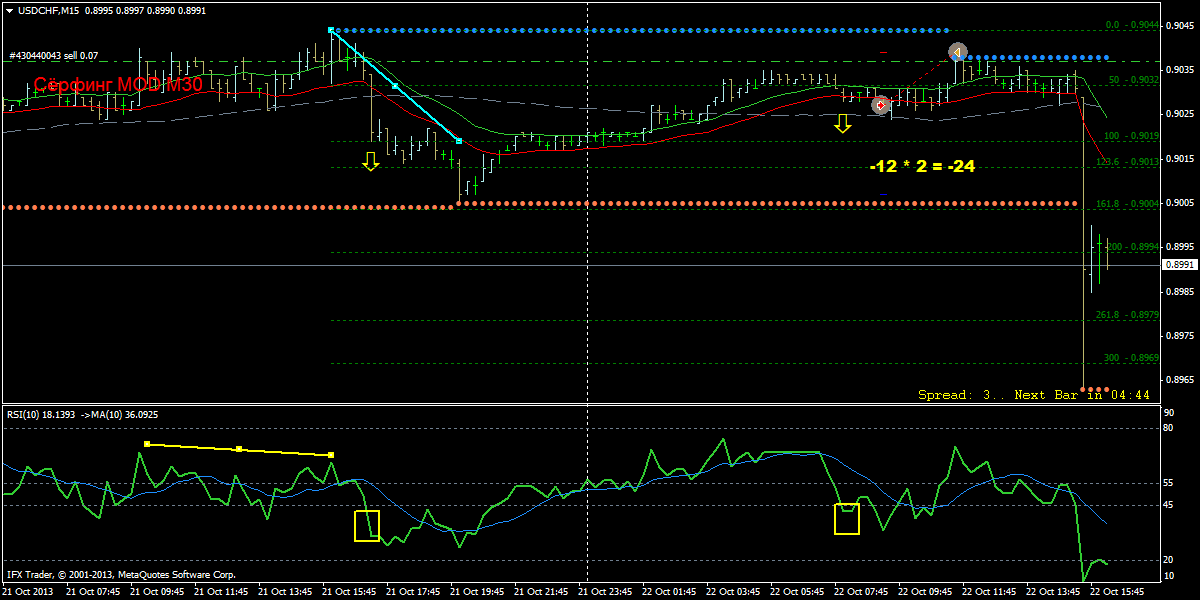Click the gray circle red entry marker
This screenshot has height=600, width=1200.
point(880,104)
